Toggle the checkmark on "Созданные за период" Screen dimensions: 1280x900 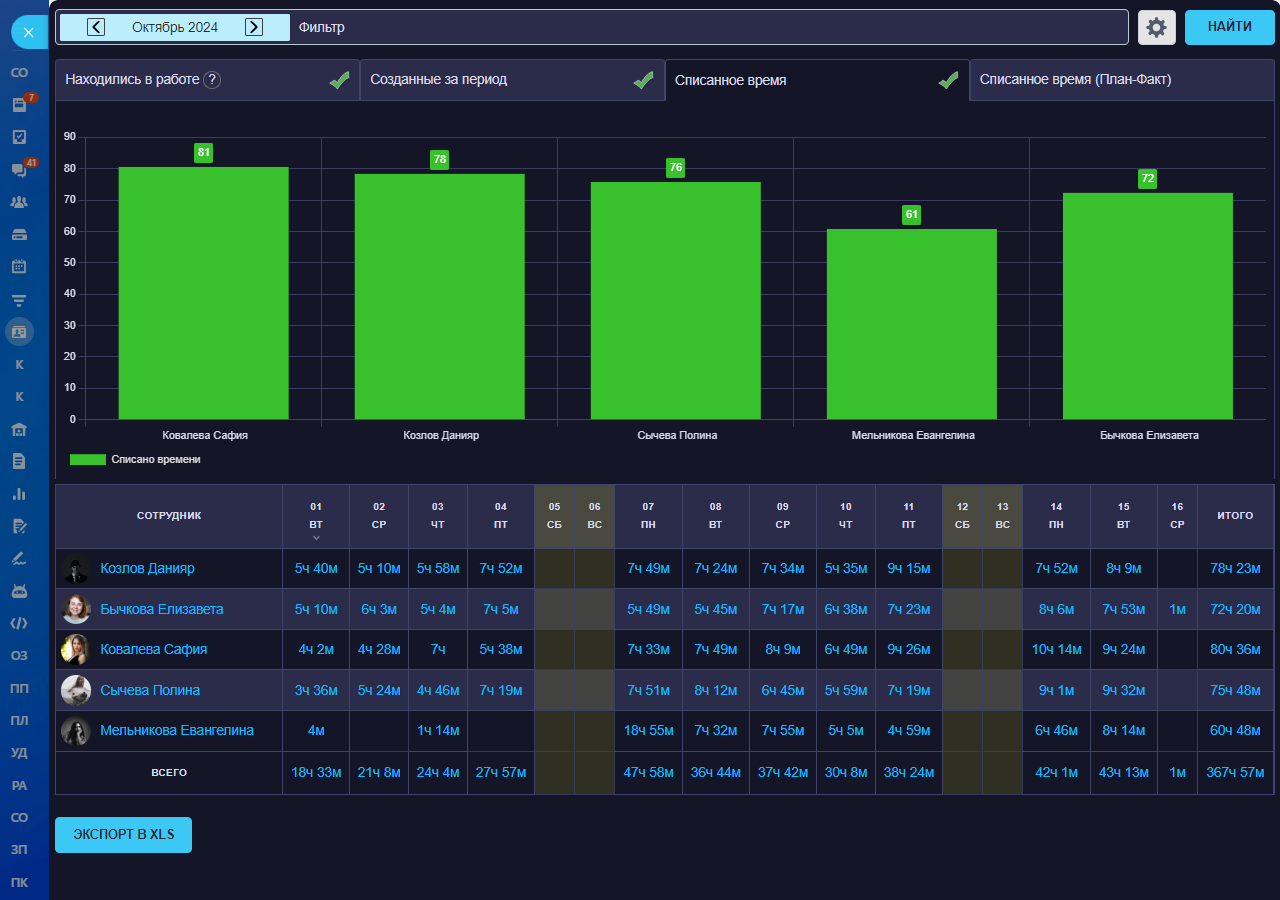coord(643,80)
